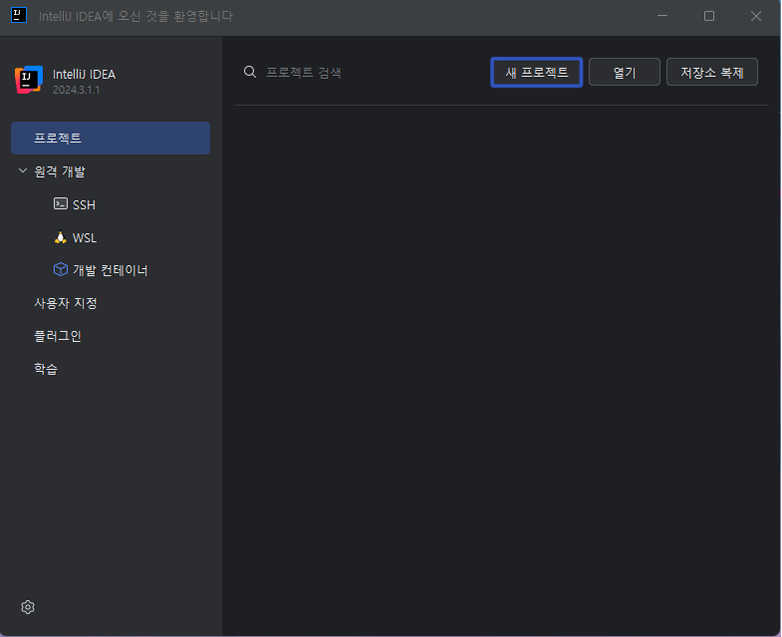Click the search magnifier icon
The width and height of the screenshot is (782, 637).
click(x=250, y=72)
